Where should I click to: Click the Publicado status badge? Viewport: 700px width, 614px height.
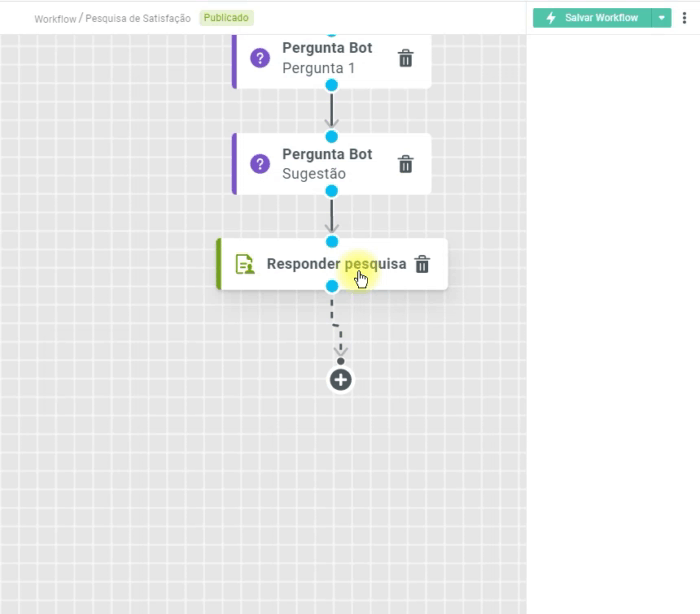(x=226, y=18)
